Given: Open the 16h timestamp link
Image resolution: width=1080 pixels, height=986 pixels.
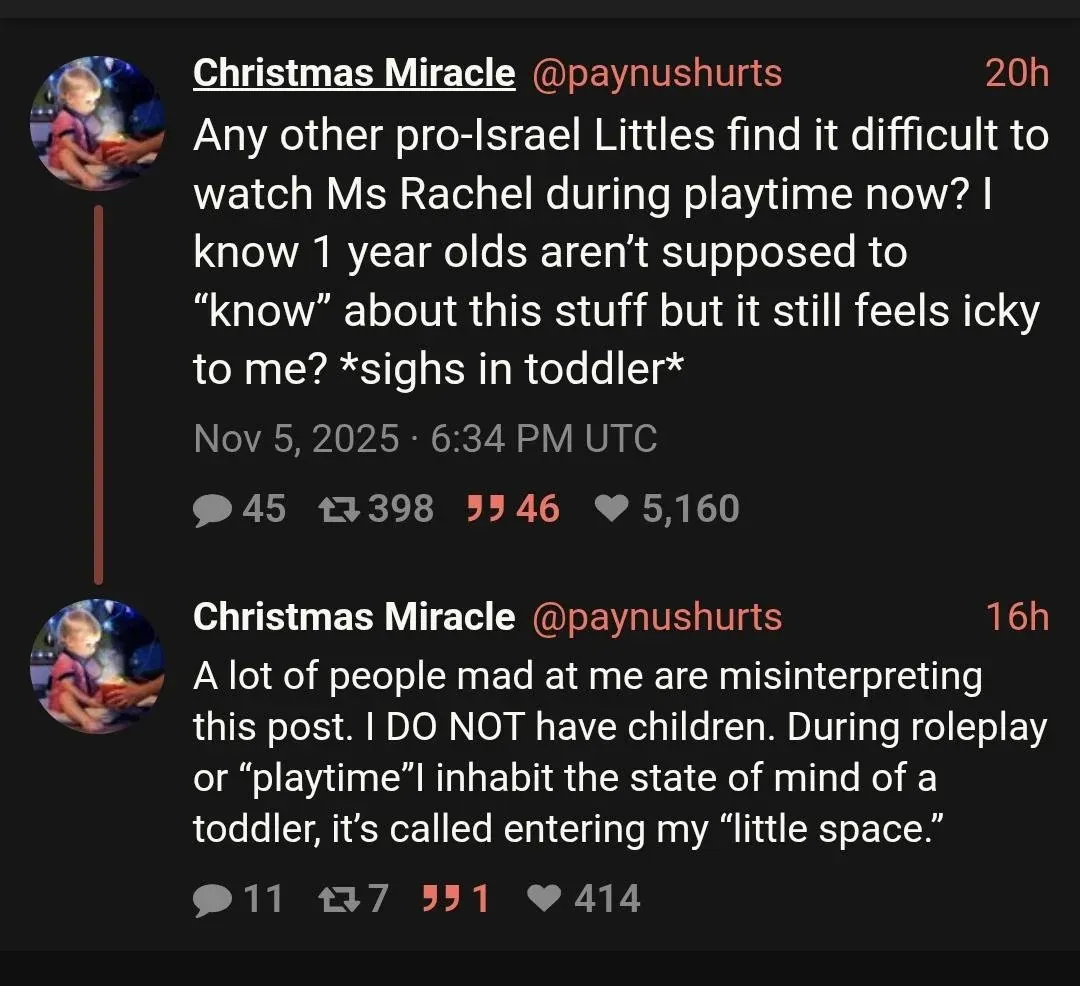Looking at the screenshot, I should pos(1017,617).
